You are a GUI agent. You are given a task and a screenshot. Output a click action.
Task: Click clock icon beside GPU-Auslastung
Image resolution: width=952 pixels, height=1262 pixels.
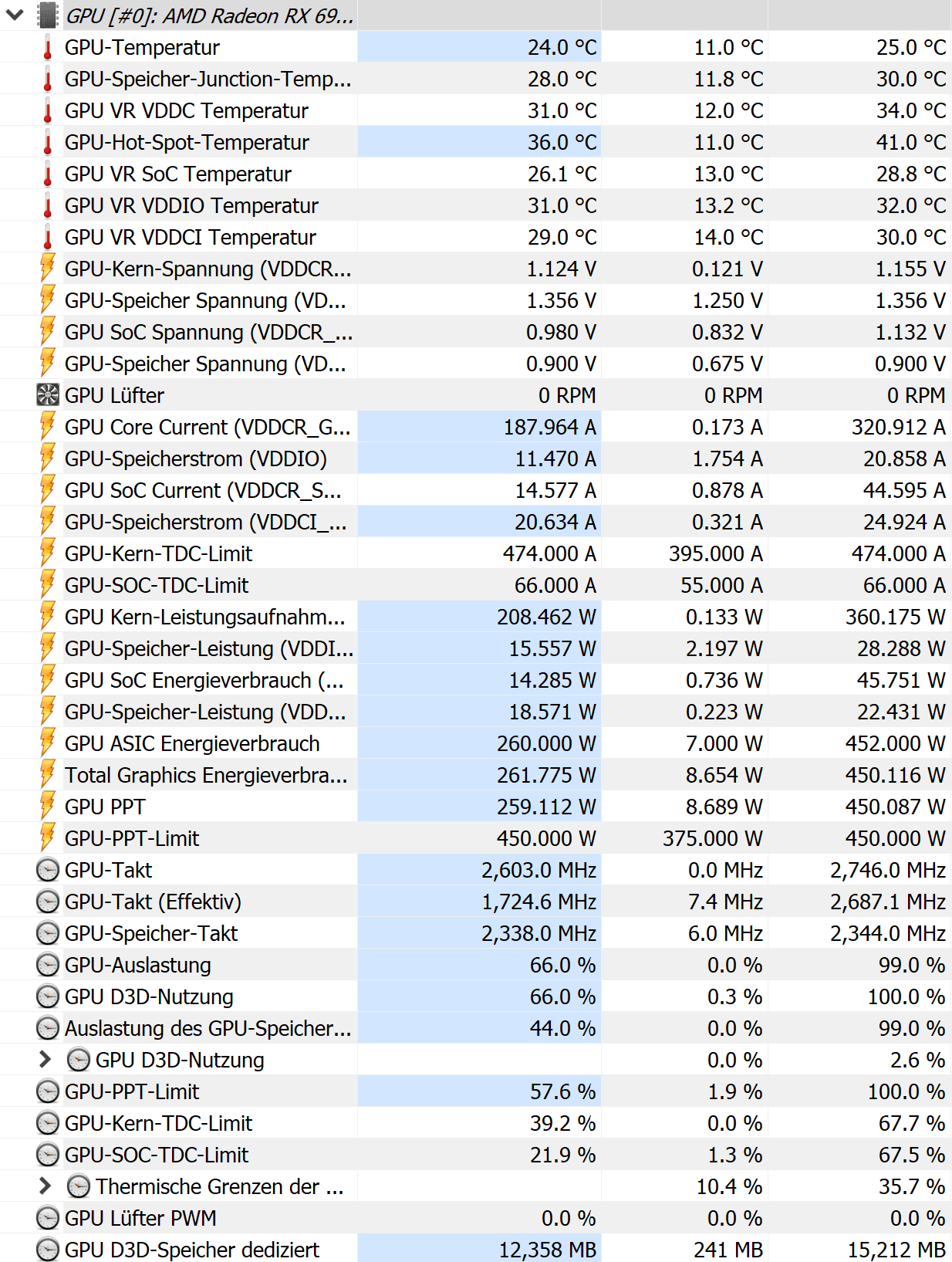point(48,965)
